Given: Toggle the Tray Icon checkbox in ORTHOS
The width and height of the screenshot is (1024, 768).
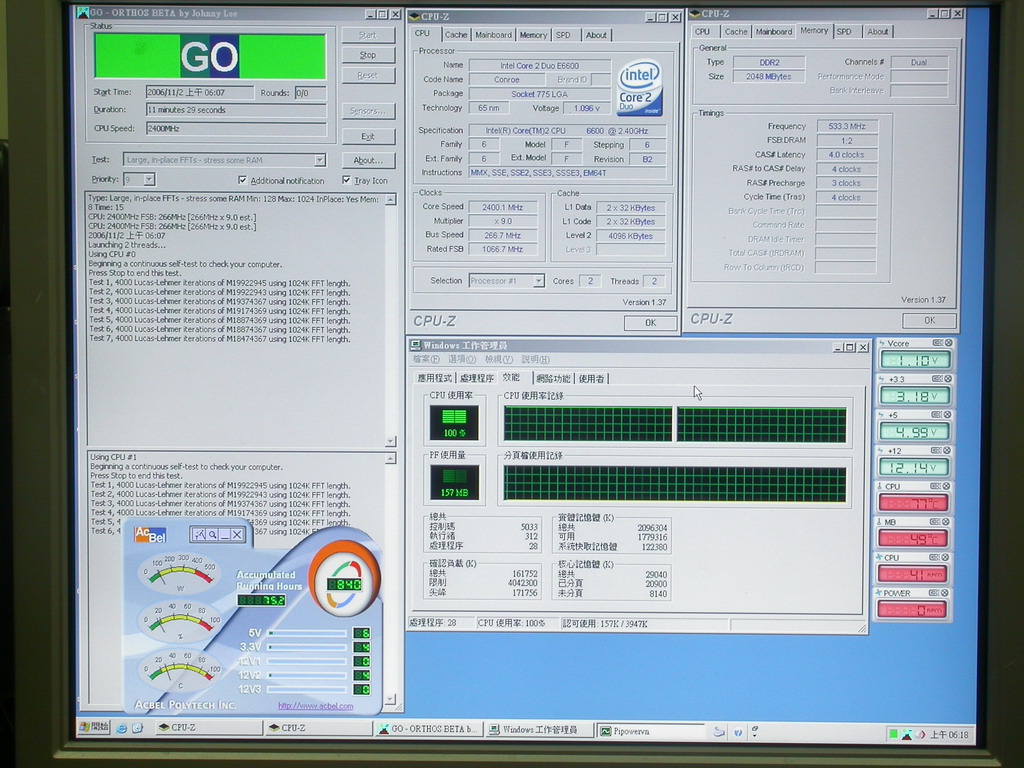Looking at the screenshot, I should [x=346, y=180].
